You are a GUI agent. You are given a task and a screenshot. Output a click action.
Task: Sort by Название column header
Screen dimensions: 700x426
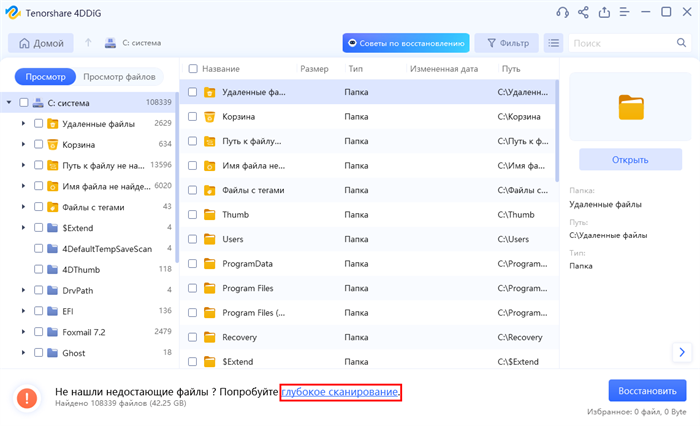[221, 69]
